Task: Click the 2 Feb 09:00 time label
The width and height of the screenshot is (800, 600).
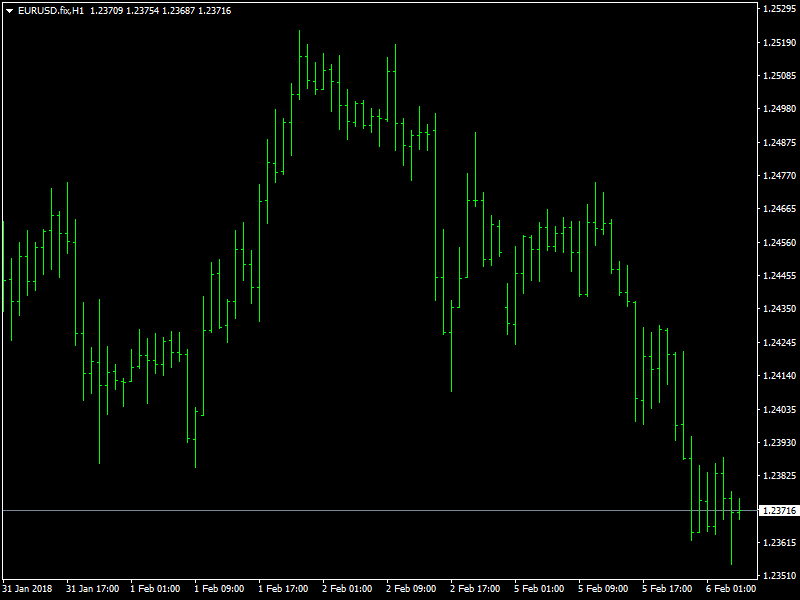Action: click(x=411, y=589)
